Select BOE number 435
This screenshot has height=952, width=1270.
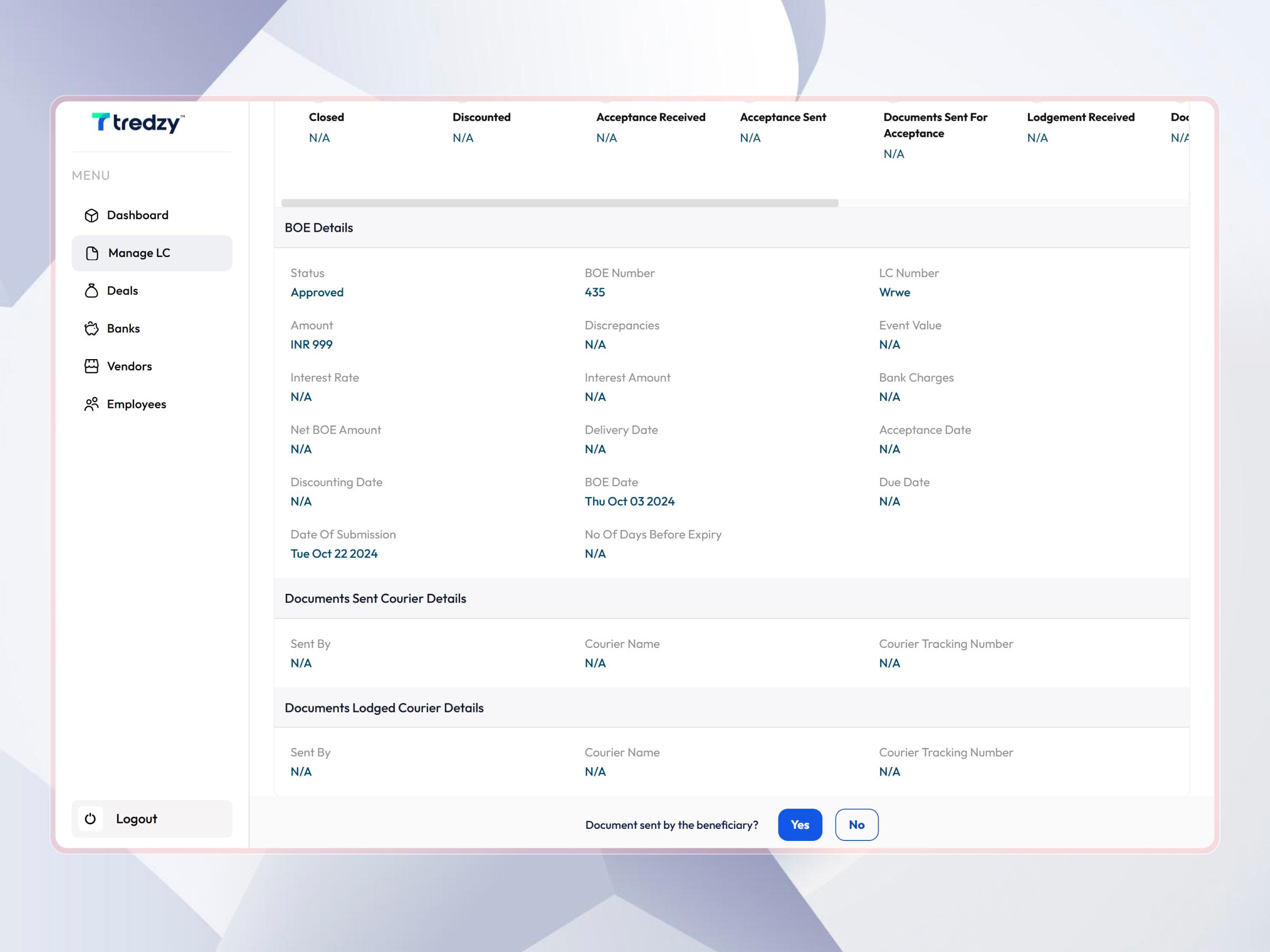(x=594, y=292)
